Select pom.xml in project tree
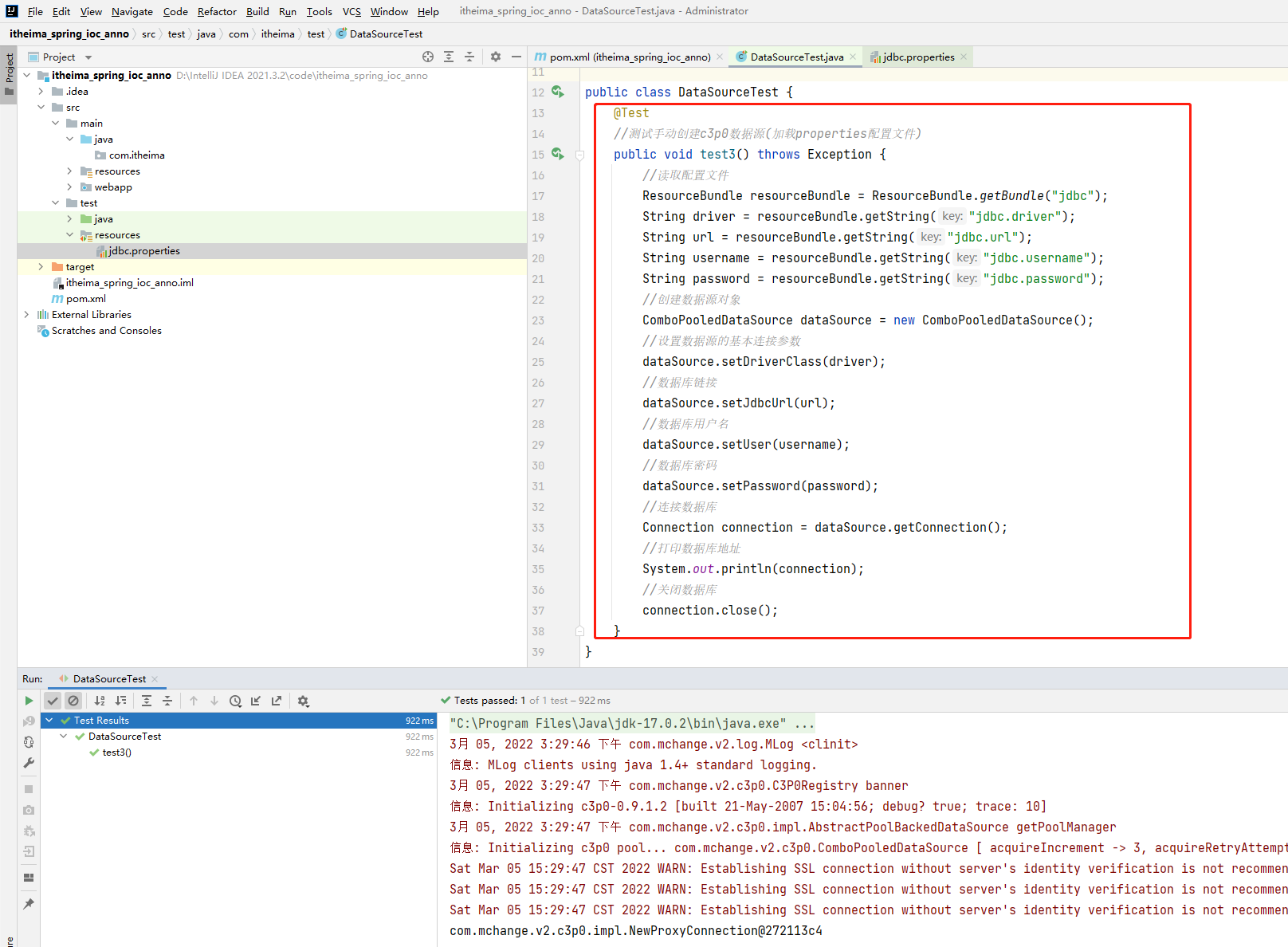1288x947 pixels. coord(272,298)
